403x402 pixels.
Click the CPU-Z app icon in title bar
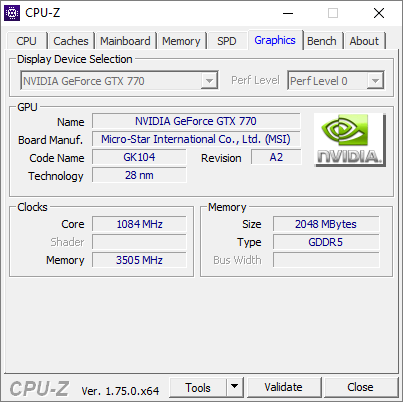(12, 13)
